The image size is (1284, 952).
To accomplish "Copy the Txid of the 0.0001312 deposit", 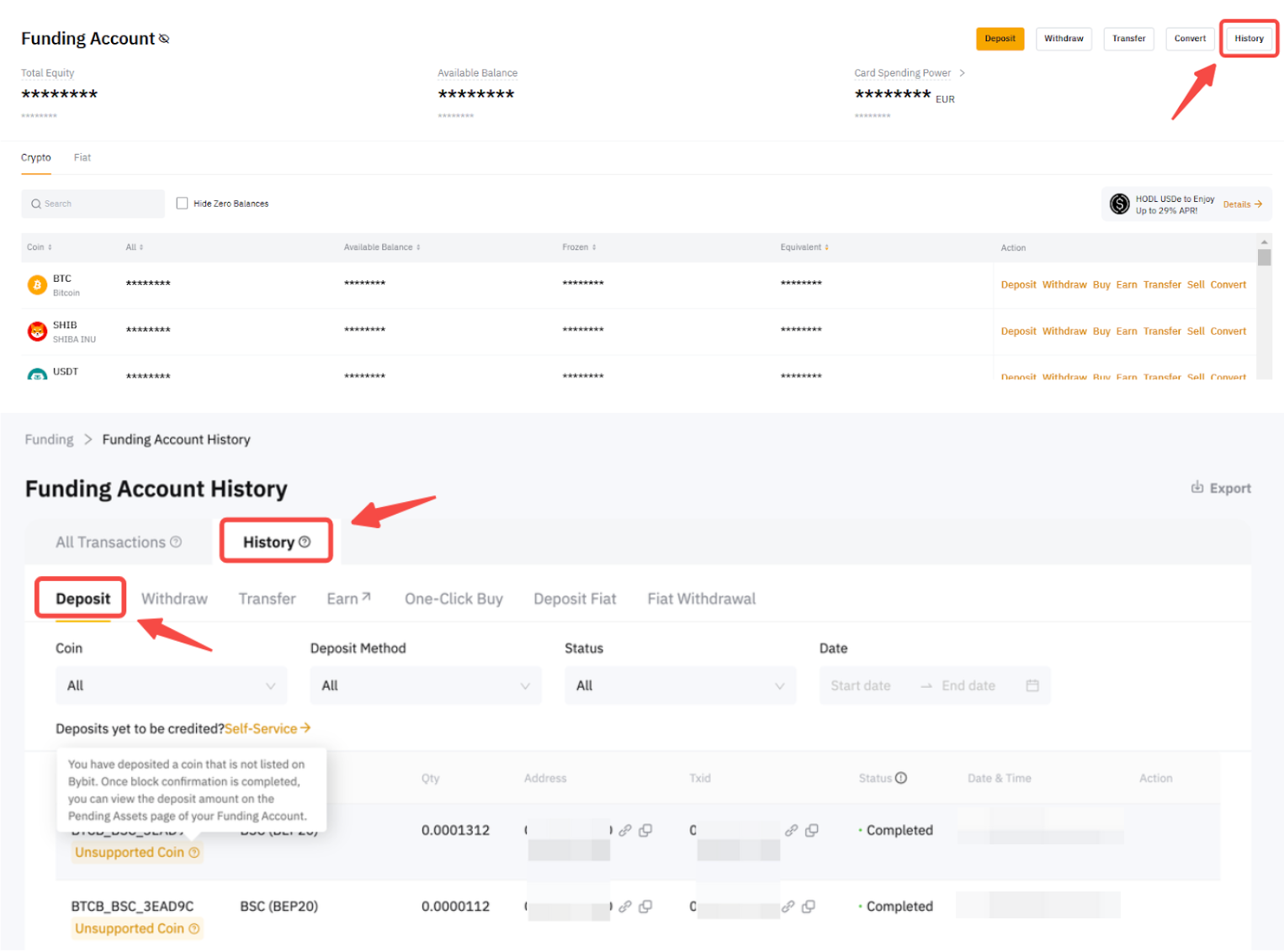I will 812,830.
